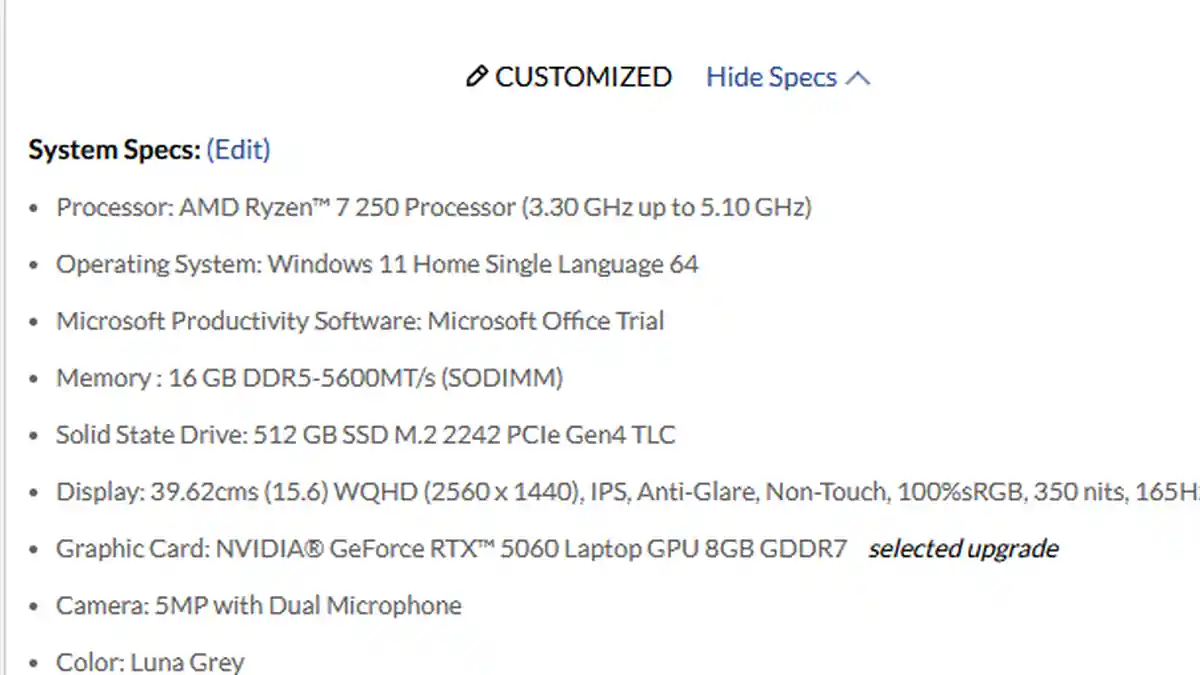Click the CUSTOMIZED label text
This screenshot has width=1200, height=675.
583,78
